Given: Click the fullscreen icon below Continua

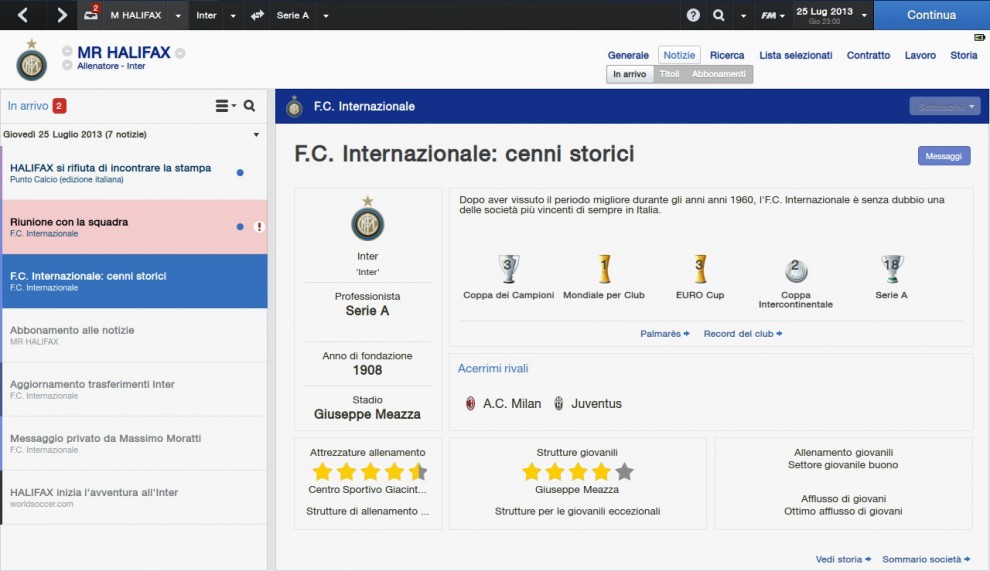Looking at the screenshot, I should click(979, 37).
